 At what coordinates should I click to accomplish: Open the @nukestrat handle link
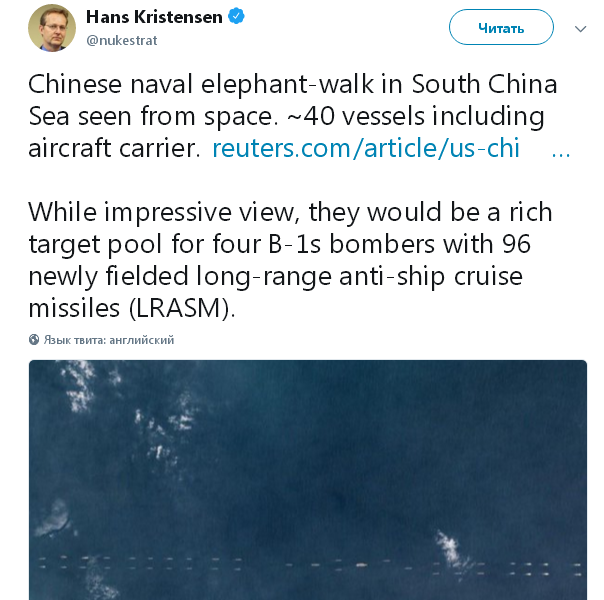click(x=121, y=40)
